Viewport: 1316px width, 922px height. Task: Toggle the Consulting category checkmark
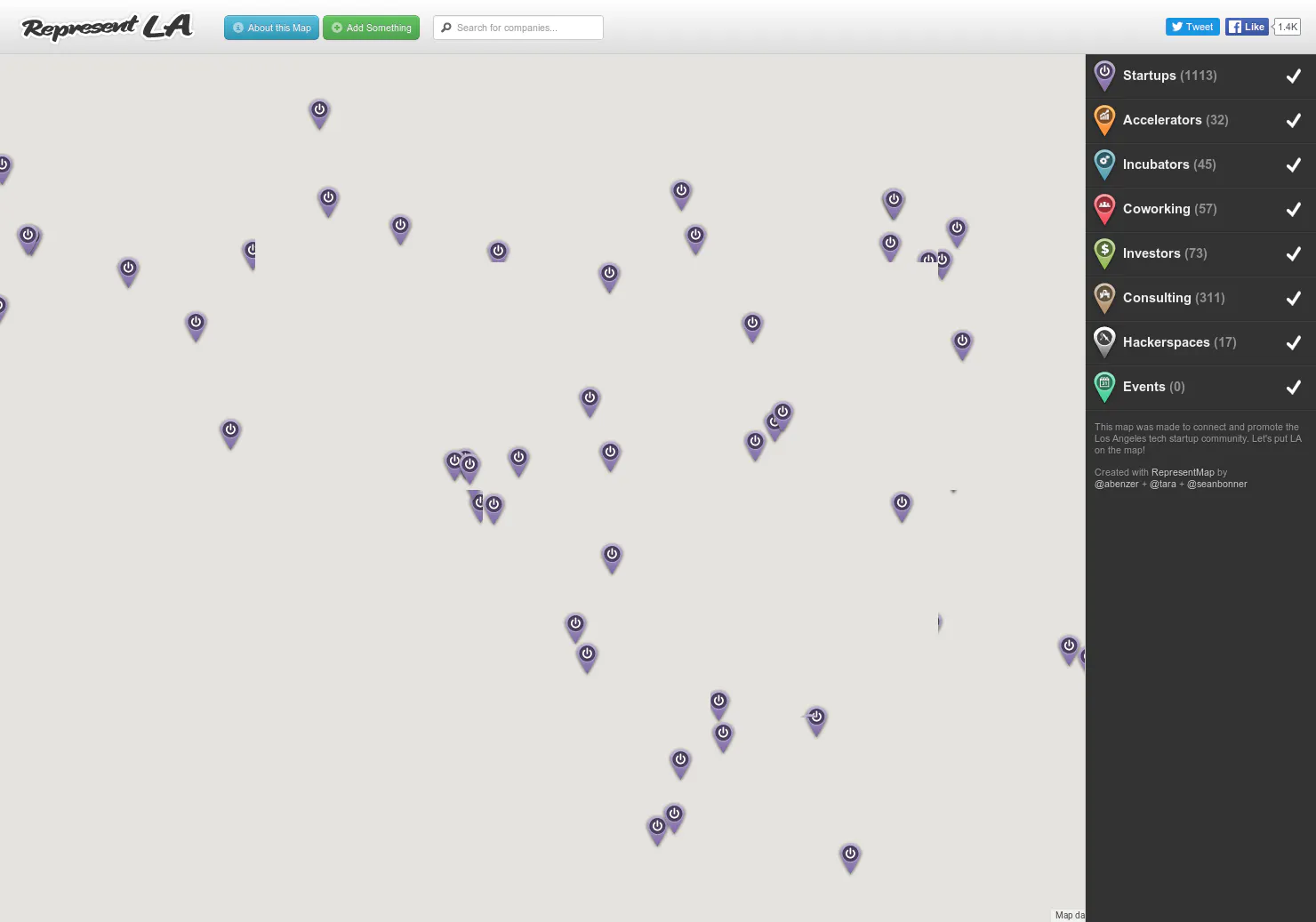(x=1294, y=298)
